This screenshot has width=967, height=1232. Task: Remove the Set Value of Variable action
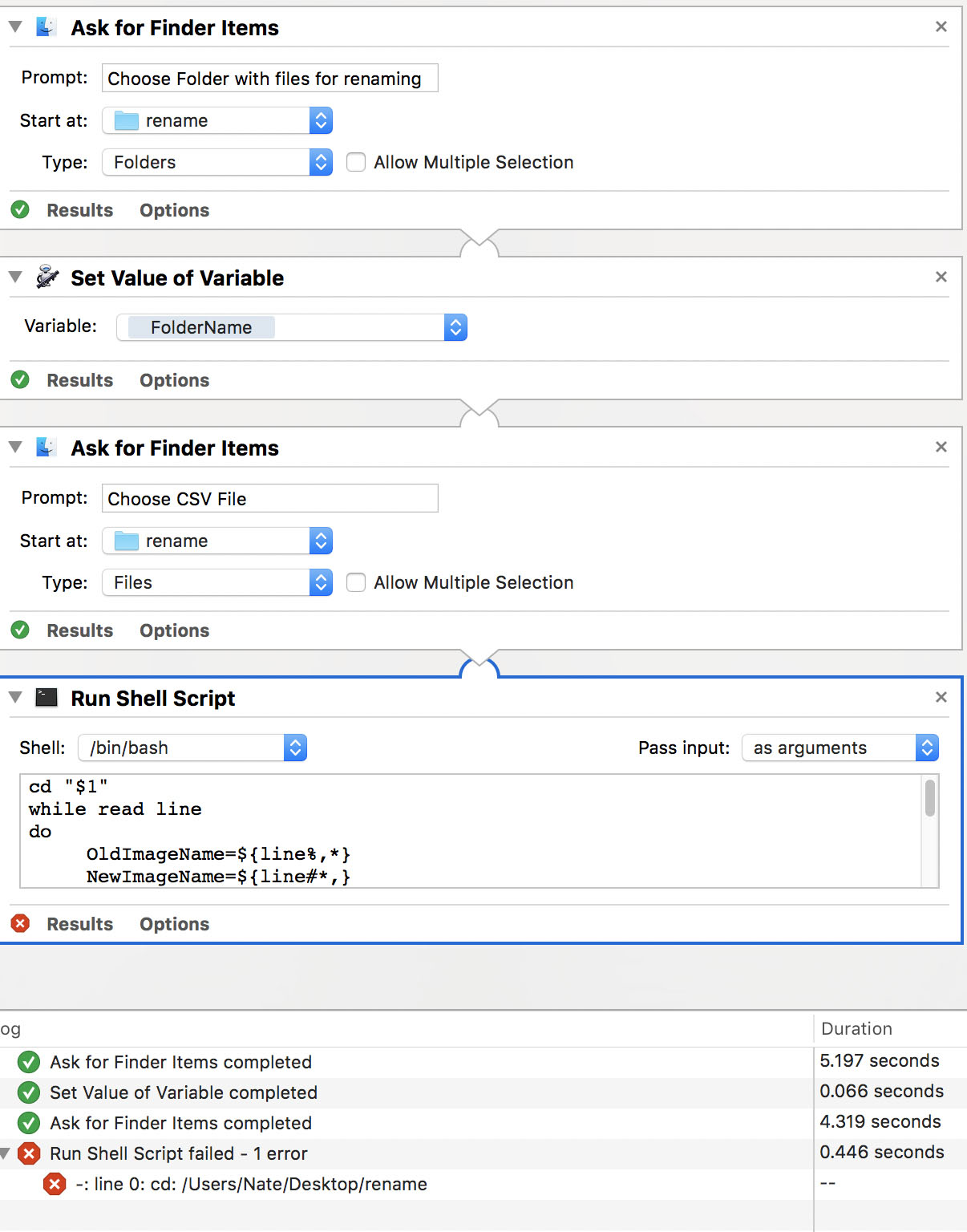[x=941, y=277]
